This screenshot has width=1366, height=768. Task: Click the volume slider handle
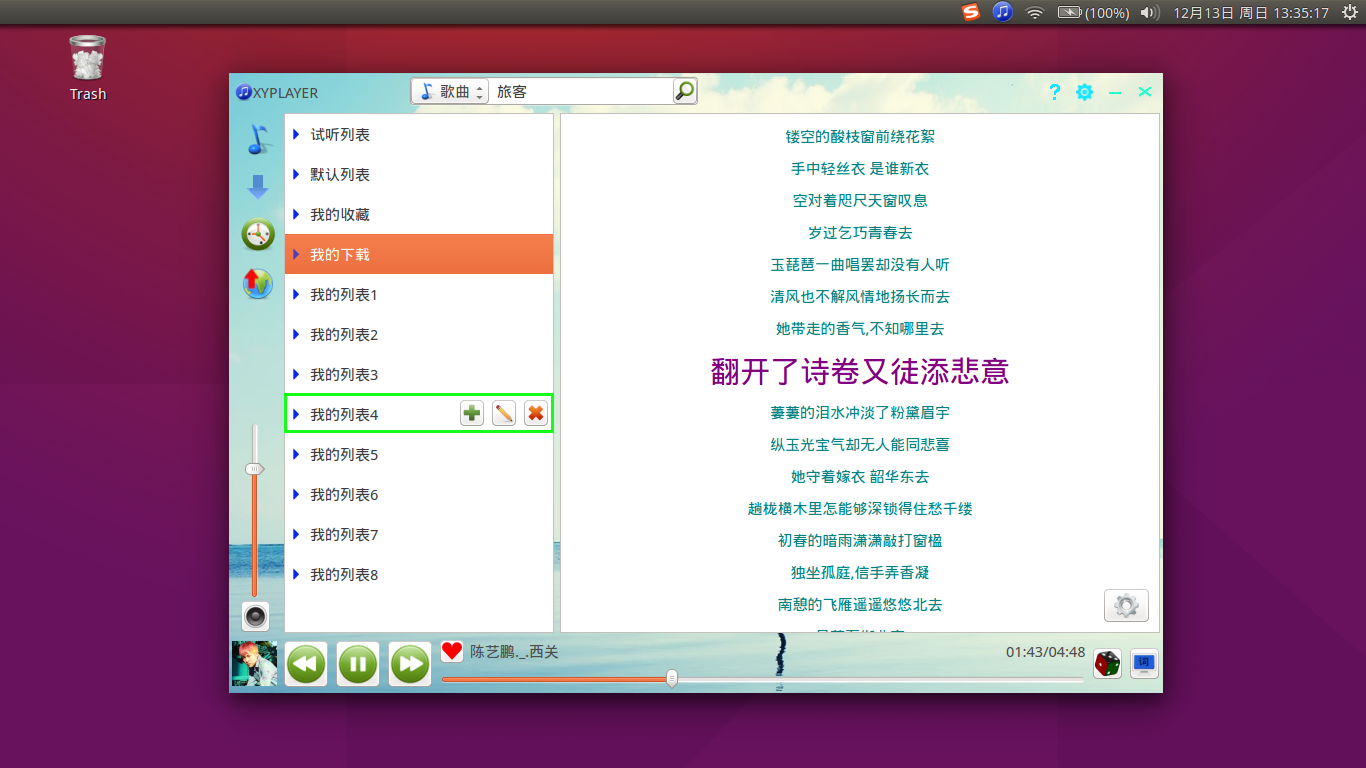pos(255,469)
